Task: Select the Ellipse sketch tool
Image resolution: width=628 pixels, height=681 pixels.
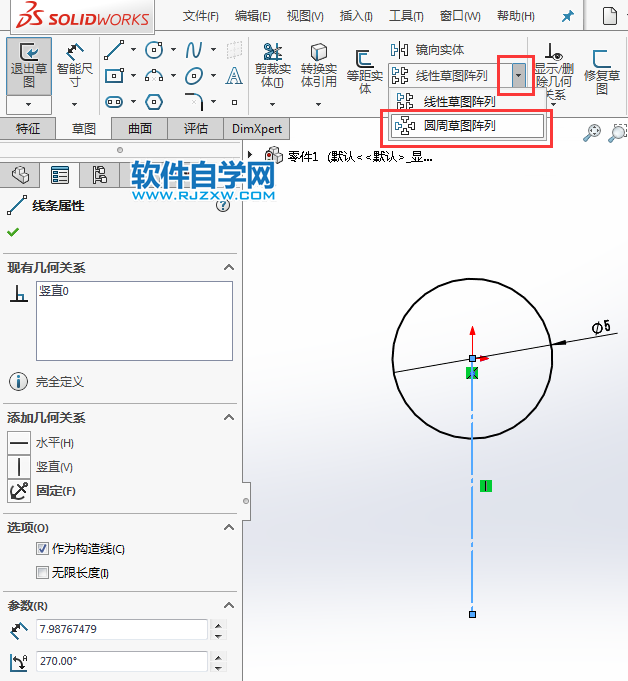Action: (x=194, y=76)
